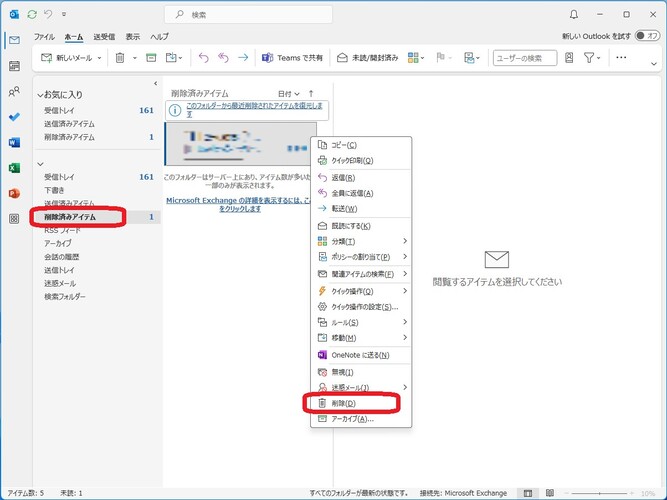Click the ribbon overflow three-dots icon
The height and width of the screenshot is (500, 667).
(x=621, y=57)
